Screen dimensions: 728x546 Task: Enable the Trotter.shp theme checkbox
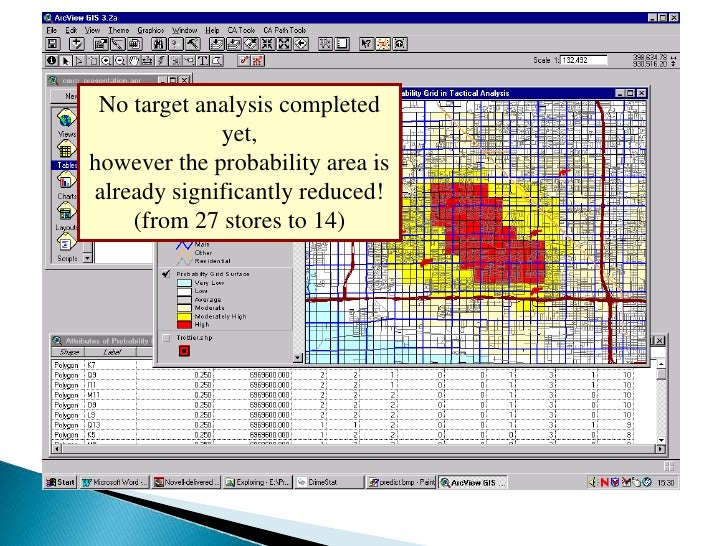(165, 337)
